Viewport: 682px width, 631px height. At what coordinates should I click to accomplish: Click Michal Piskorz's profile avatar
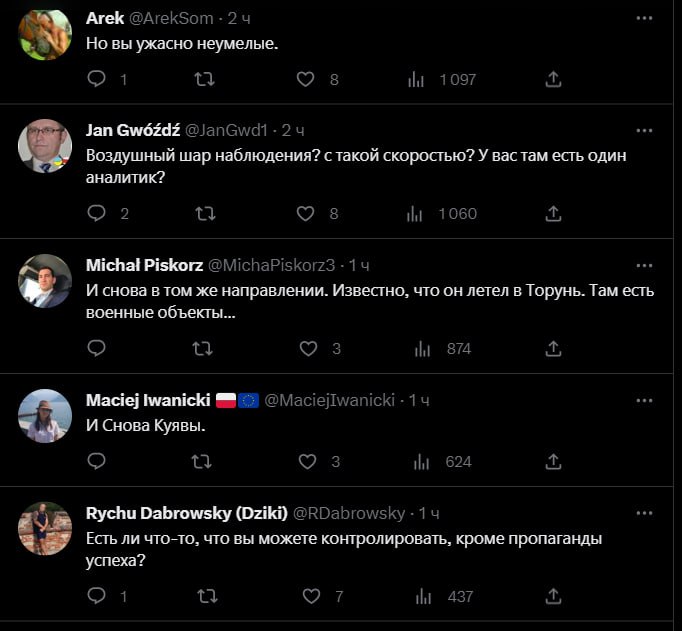tap(45, 282)
